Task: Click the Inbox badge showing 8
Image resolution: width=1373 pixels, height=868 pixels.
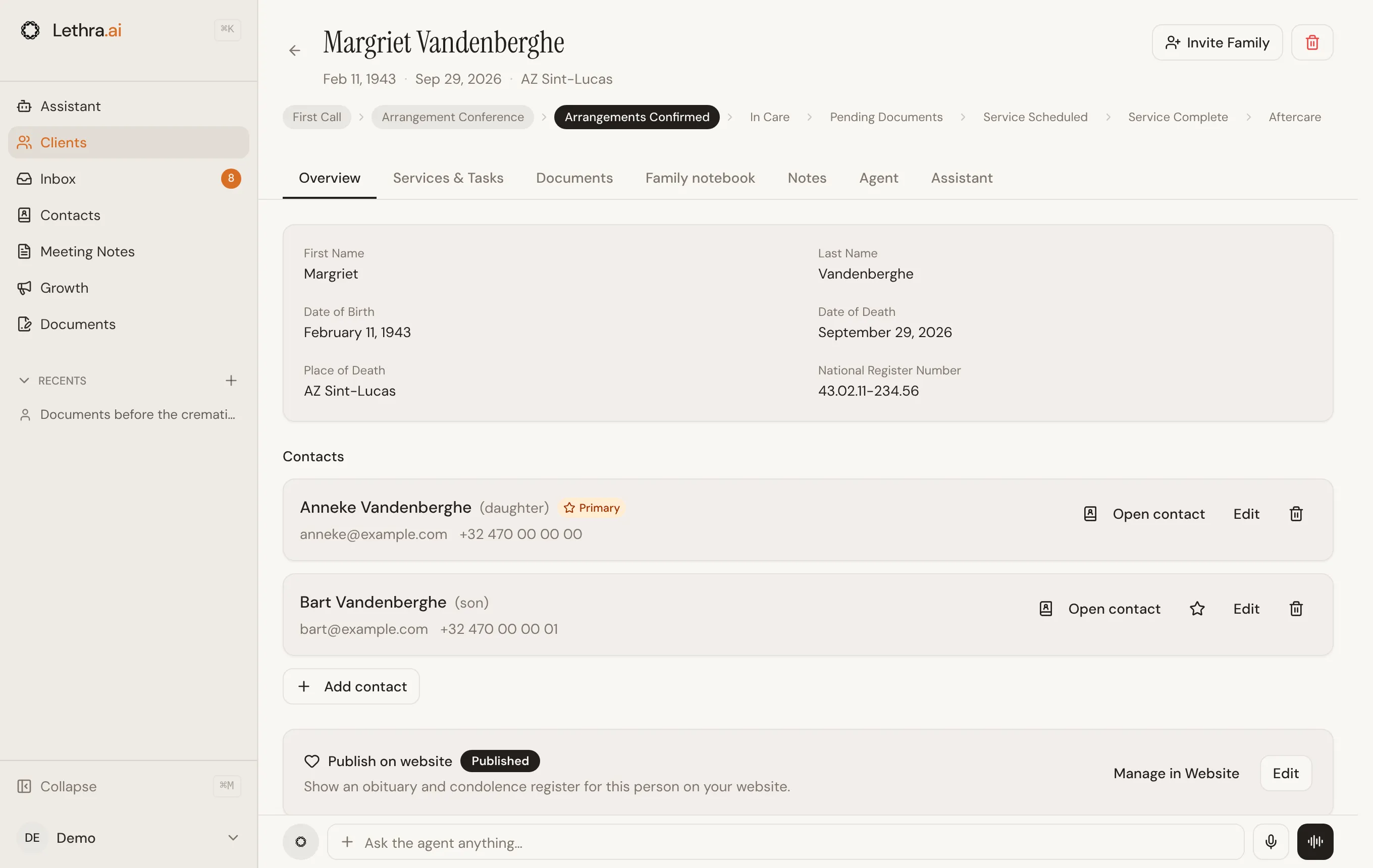Action: 231,178
